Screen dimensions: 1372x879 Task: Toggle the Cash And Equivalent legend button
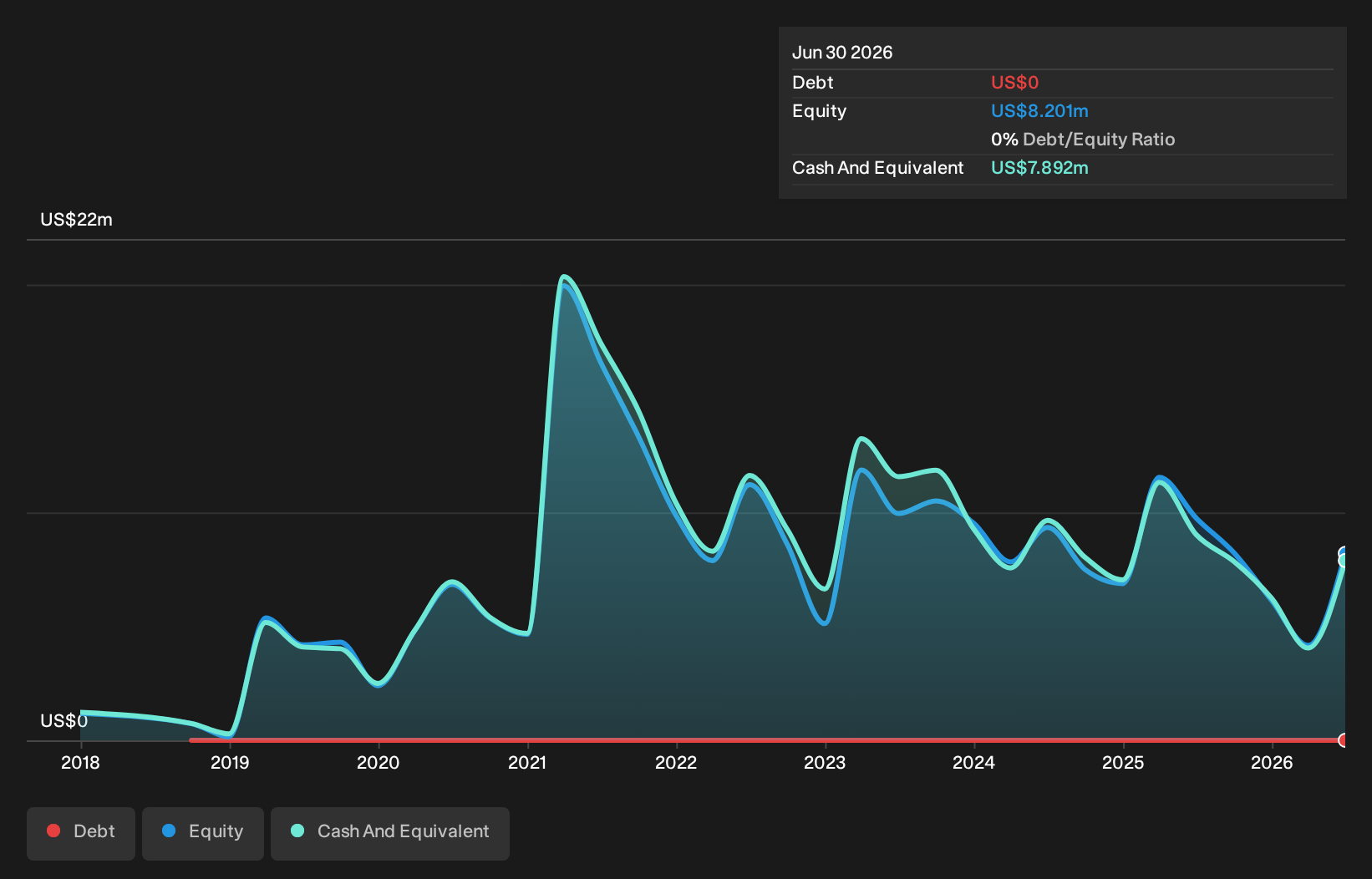pyautogui.click(x=390, y=833)
